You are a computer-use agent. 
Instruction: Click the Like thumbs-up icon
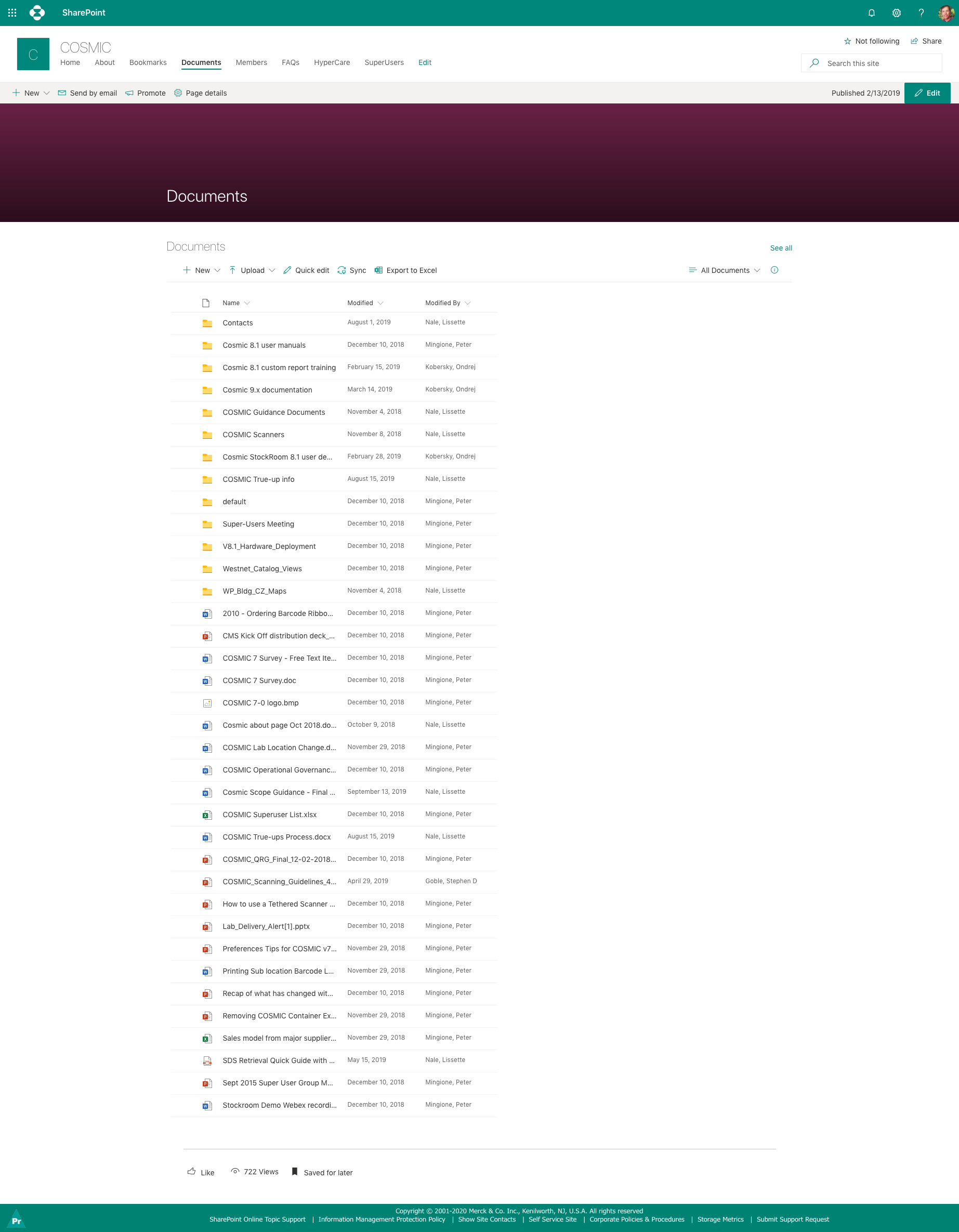192,1172
